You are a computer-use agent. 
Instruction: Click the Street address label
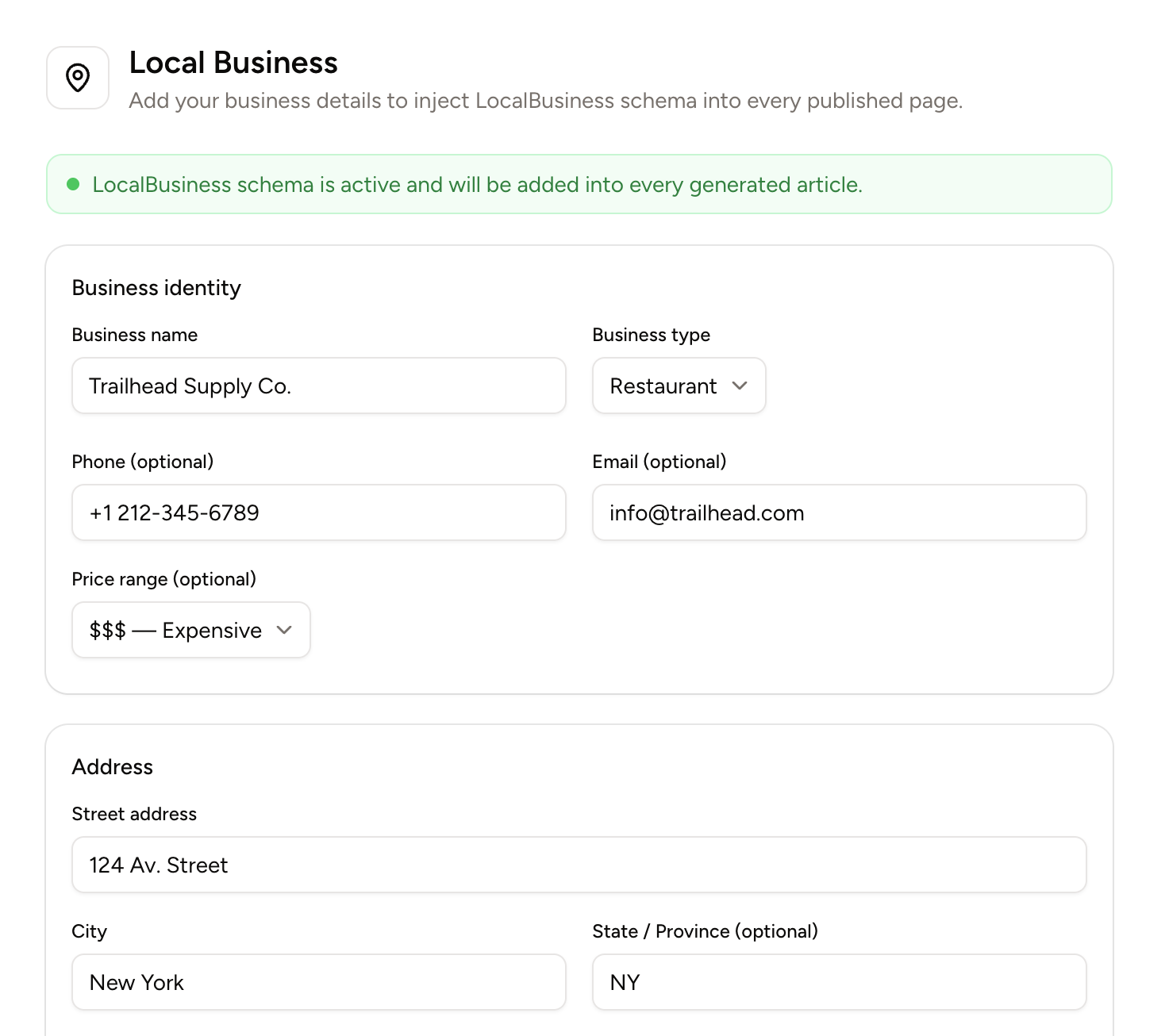[x=134, y=814]
